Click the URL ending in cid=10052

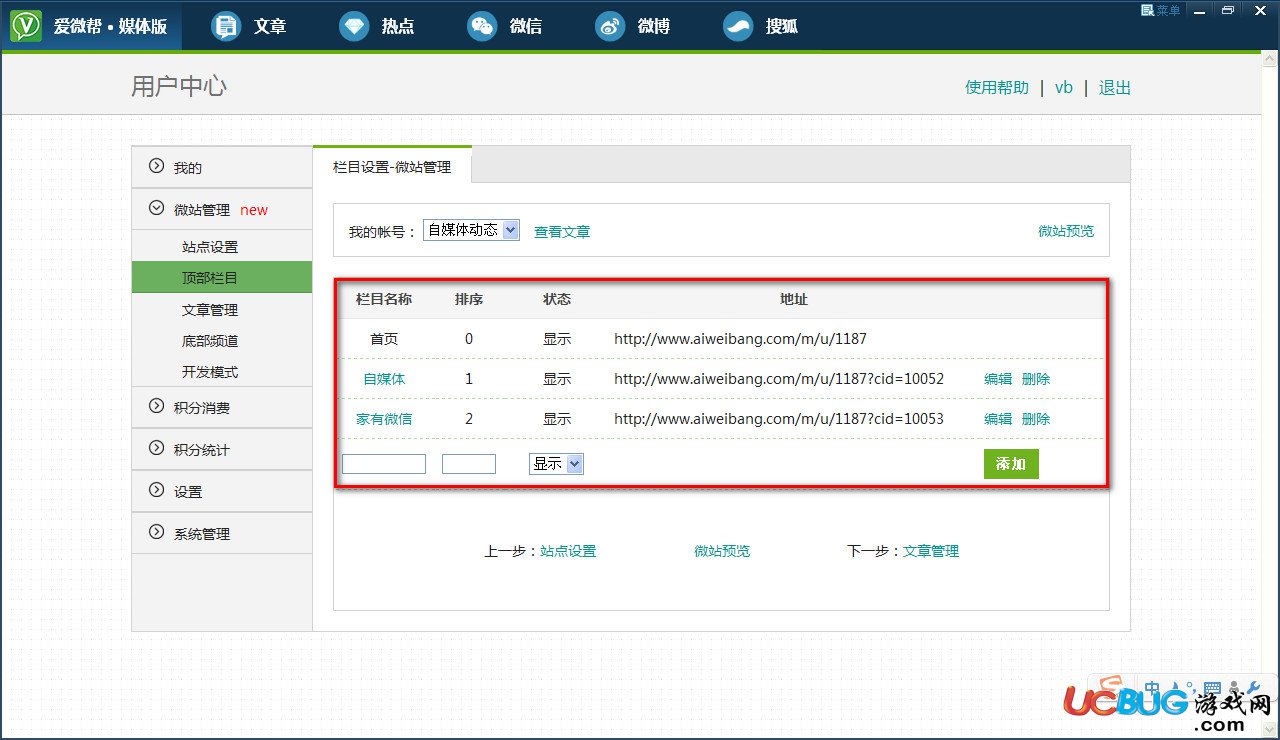point(779,379)
